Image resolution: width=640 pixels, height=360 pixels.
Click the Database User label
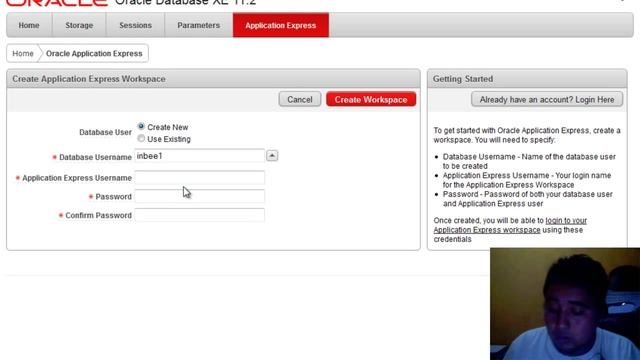[105, 132]
